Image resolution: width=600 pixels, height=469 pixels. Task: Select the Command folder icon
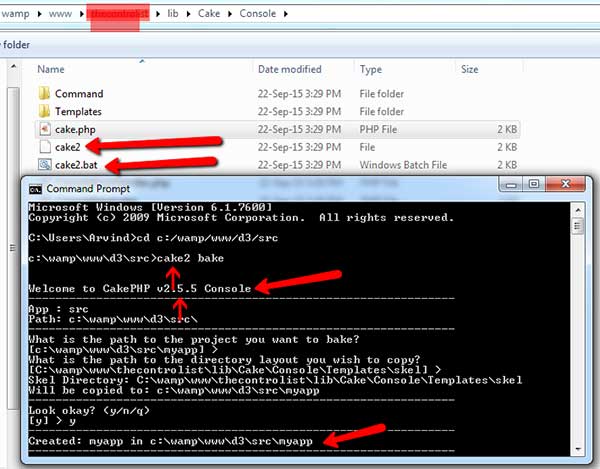pos(44,93)
